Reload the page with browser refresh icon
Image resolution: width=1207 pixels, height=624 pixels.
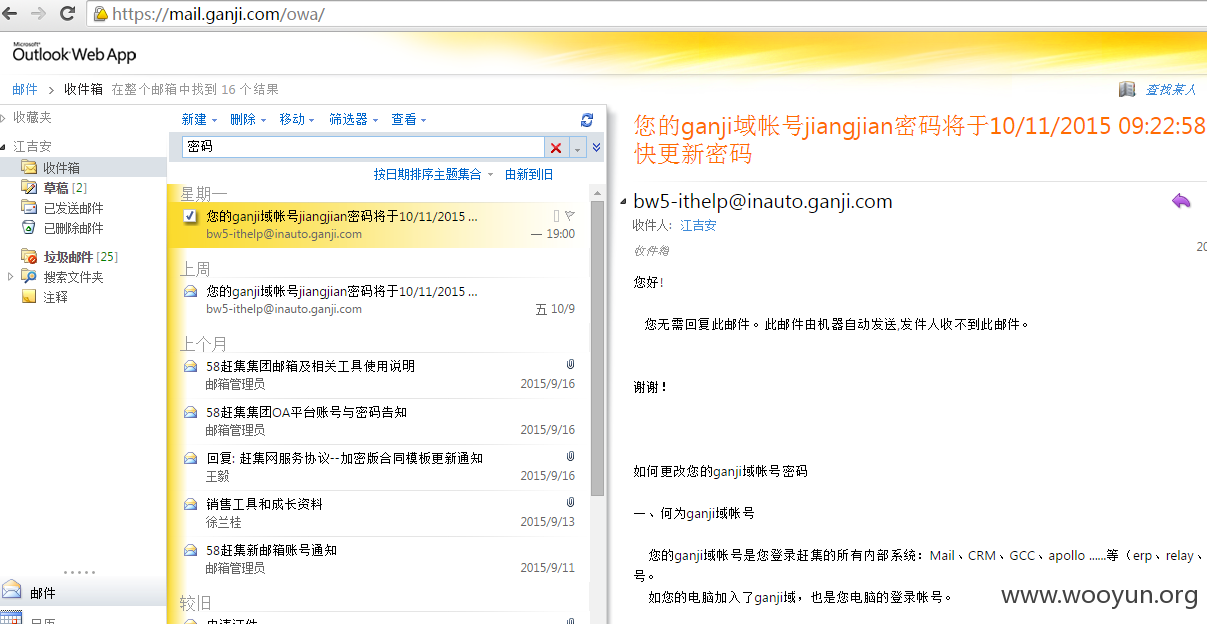(68, 14)
